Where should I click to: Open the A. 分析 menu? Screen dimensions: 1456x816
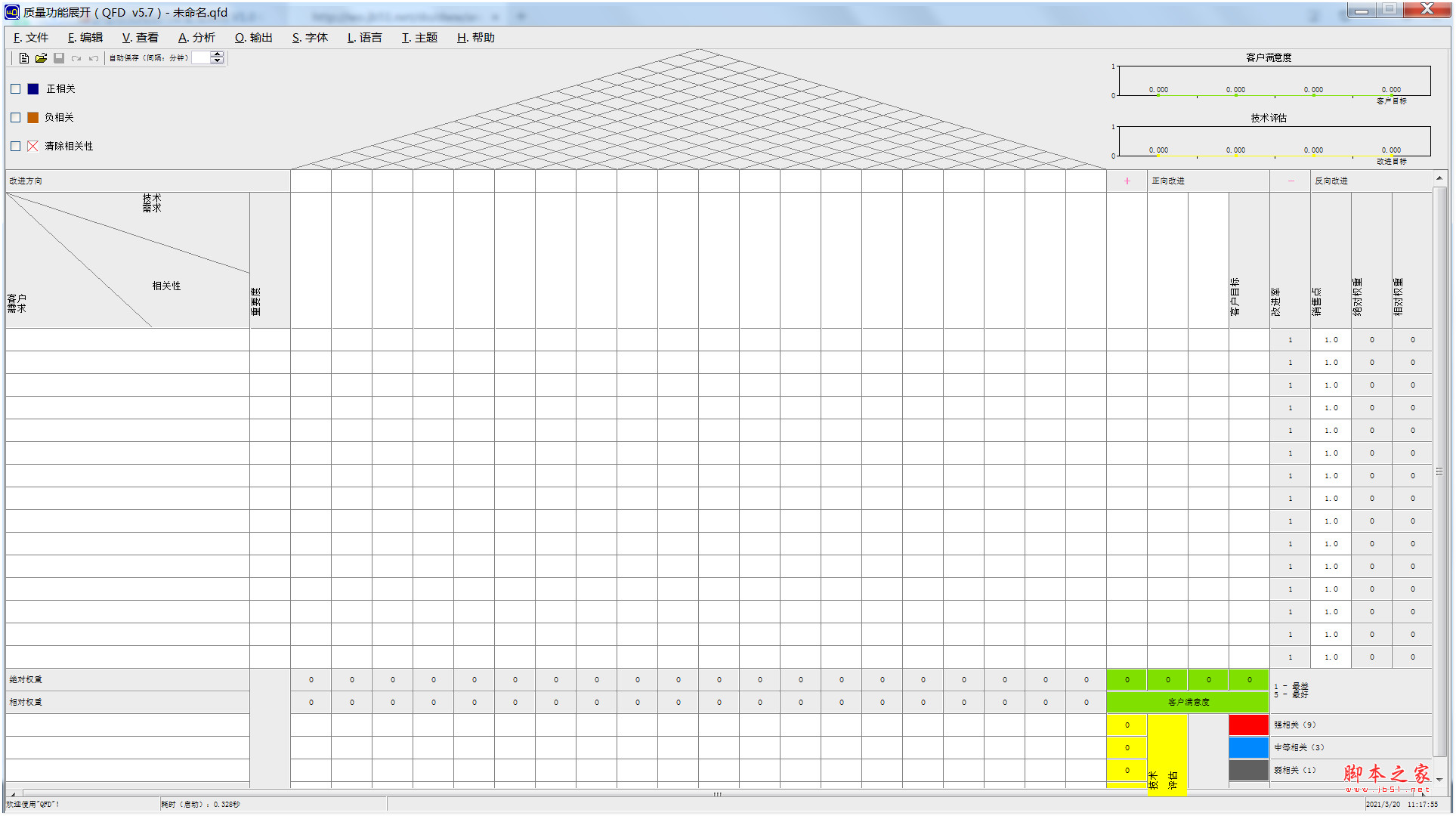(x=196, y=38)
